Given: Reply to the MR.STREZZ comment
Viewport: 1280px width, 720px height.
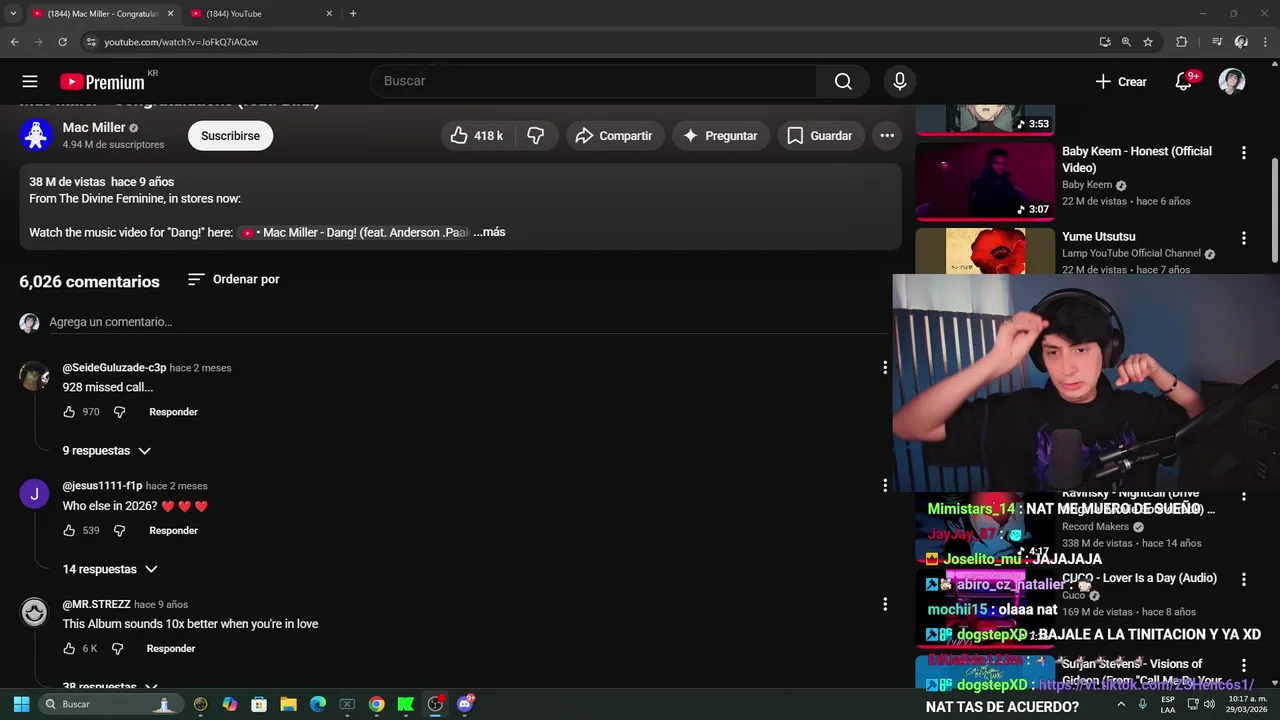Looking at the screenshot, I should pos(171,649).
